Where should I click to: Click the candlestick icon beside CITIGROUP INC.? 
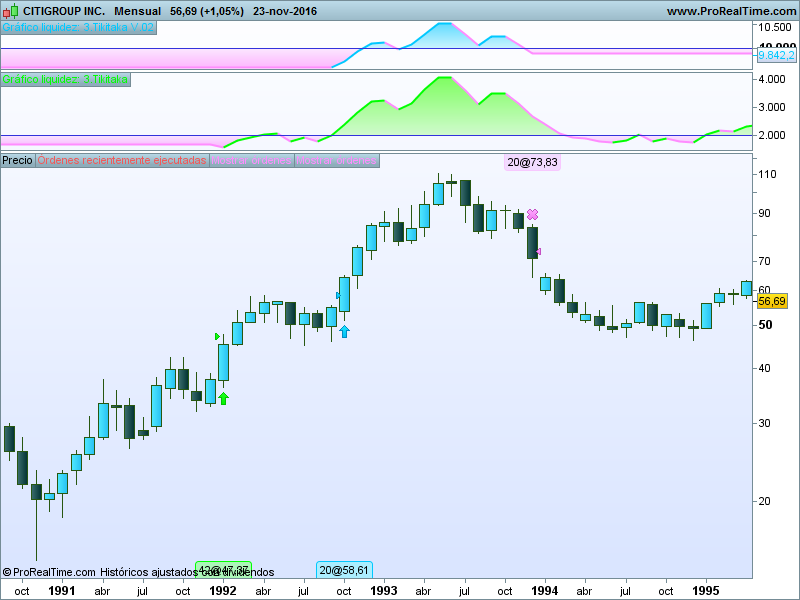[x=10, y=11]
